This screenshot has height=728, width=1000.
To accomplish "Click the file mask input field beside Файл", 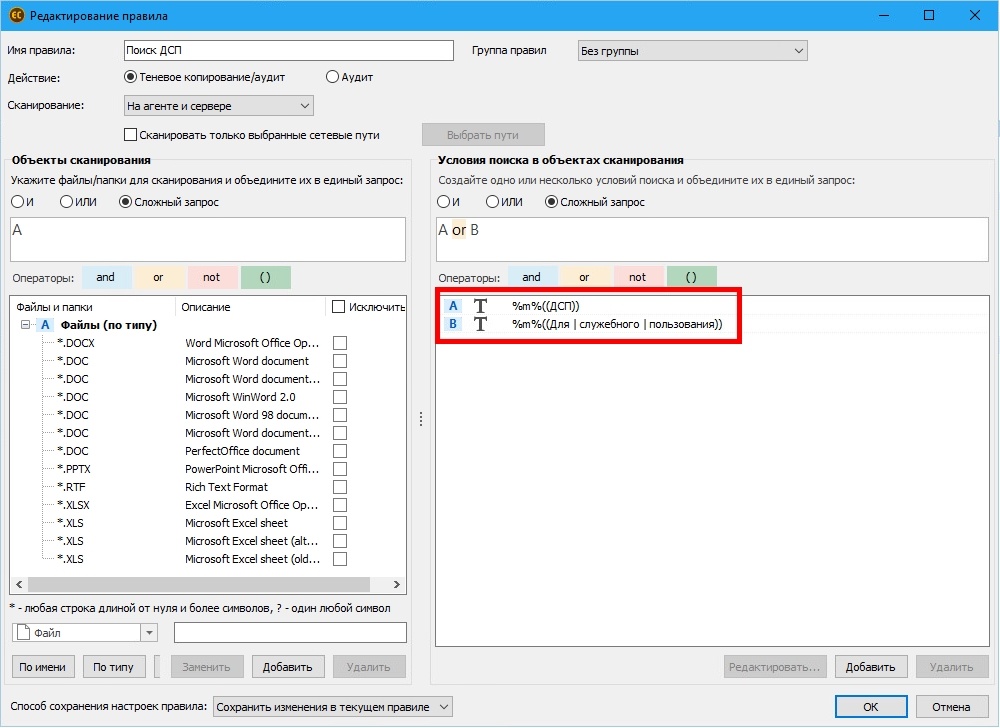I will (x=290, y=632).
